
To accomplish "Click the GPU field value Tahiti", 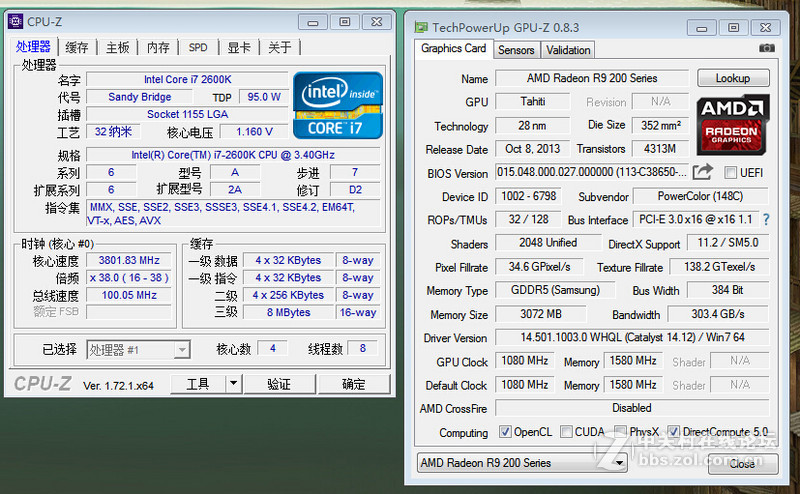I will point(533,102).
